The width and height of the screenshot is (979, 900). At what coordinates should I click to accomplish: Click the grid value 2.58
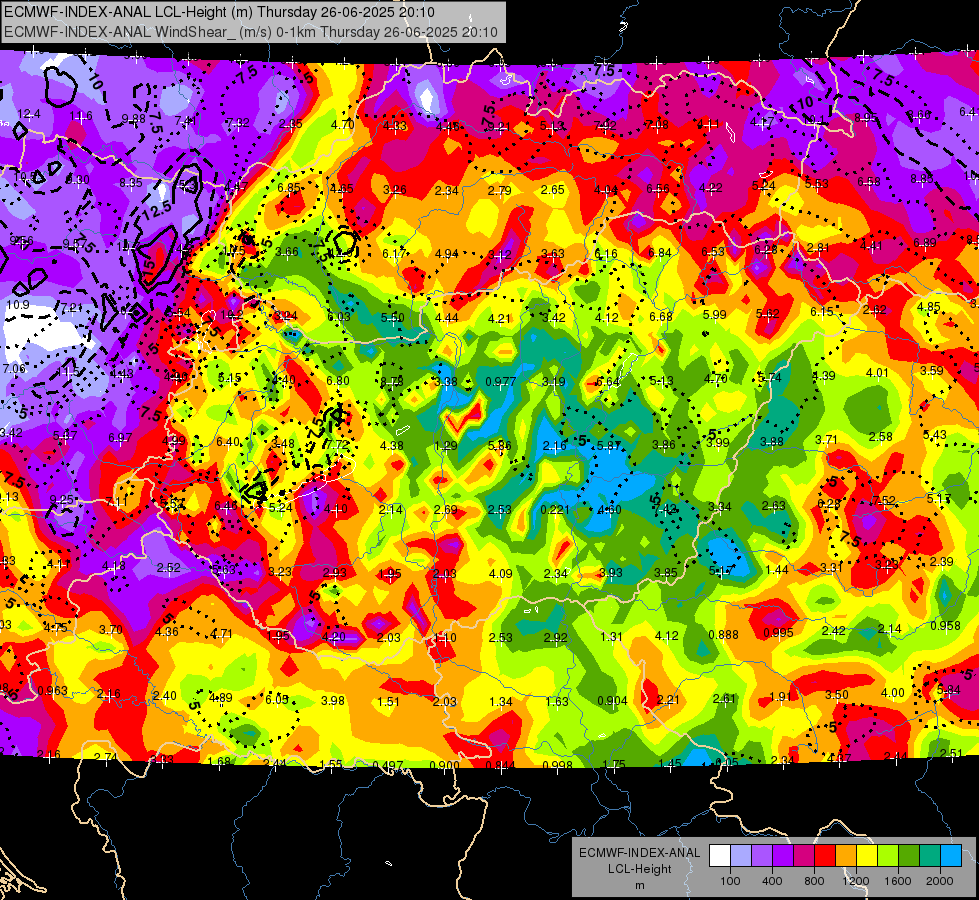click(x=880, y=437)
